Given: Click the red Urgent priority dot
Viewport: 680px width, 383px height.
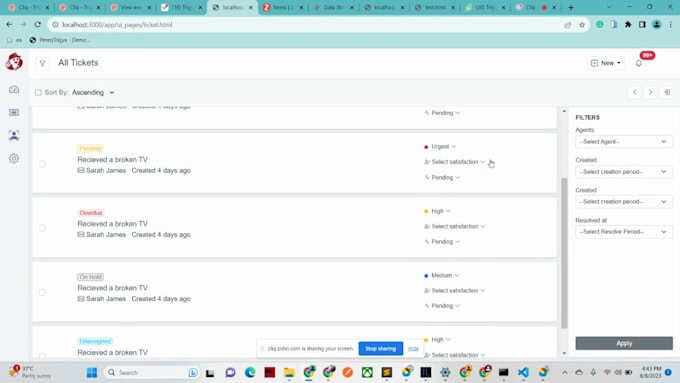Looking at the screenshot, I should [x=426, y=147].
